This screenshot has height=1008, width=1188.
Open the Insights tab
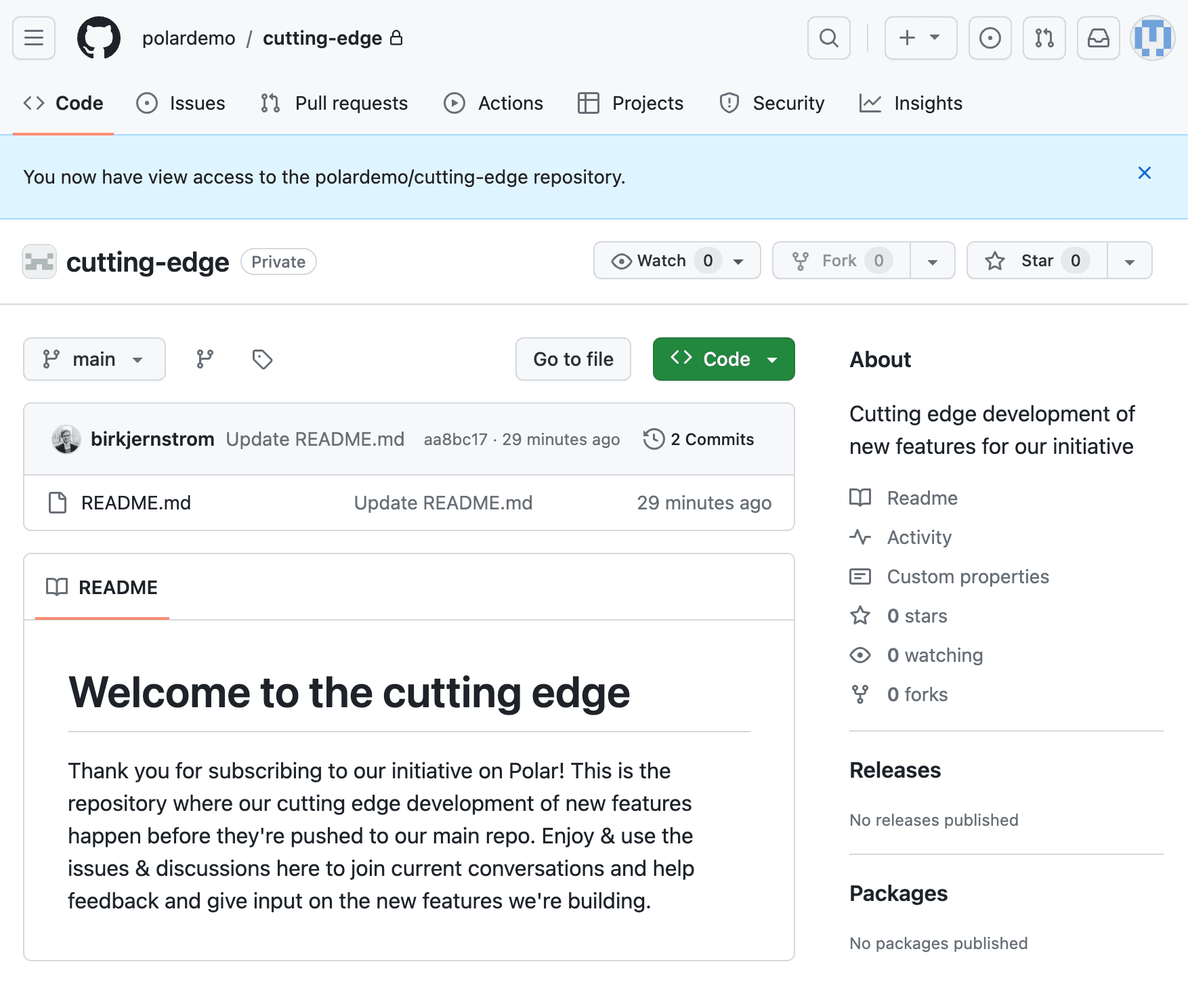click(910, 103)
